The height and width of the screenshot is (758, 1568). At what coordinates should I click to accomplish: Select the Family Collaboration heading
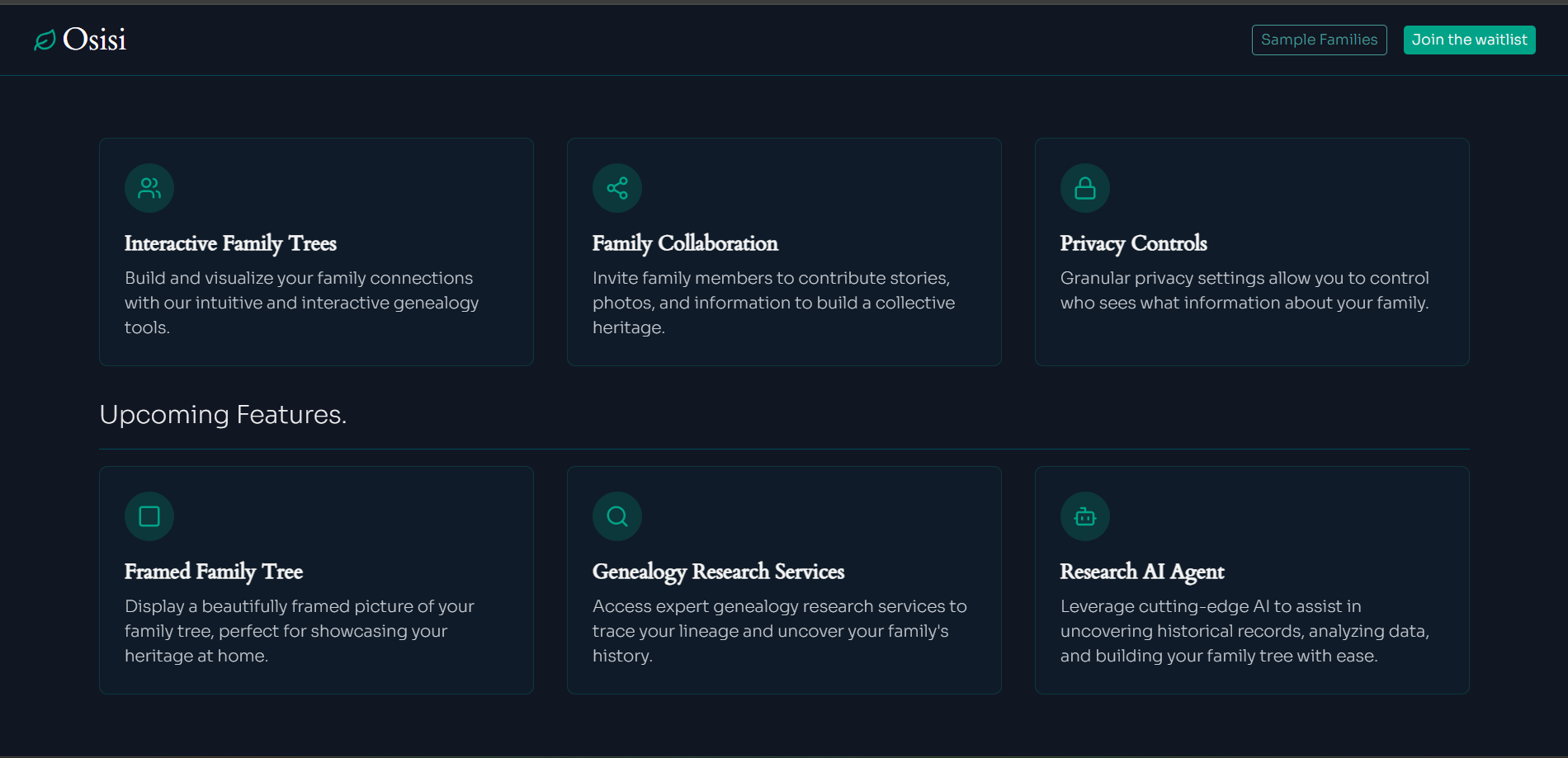(685, 243)
